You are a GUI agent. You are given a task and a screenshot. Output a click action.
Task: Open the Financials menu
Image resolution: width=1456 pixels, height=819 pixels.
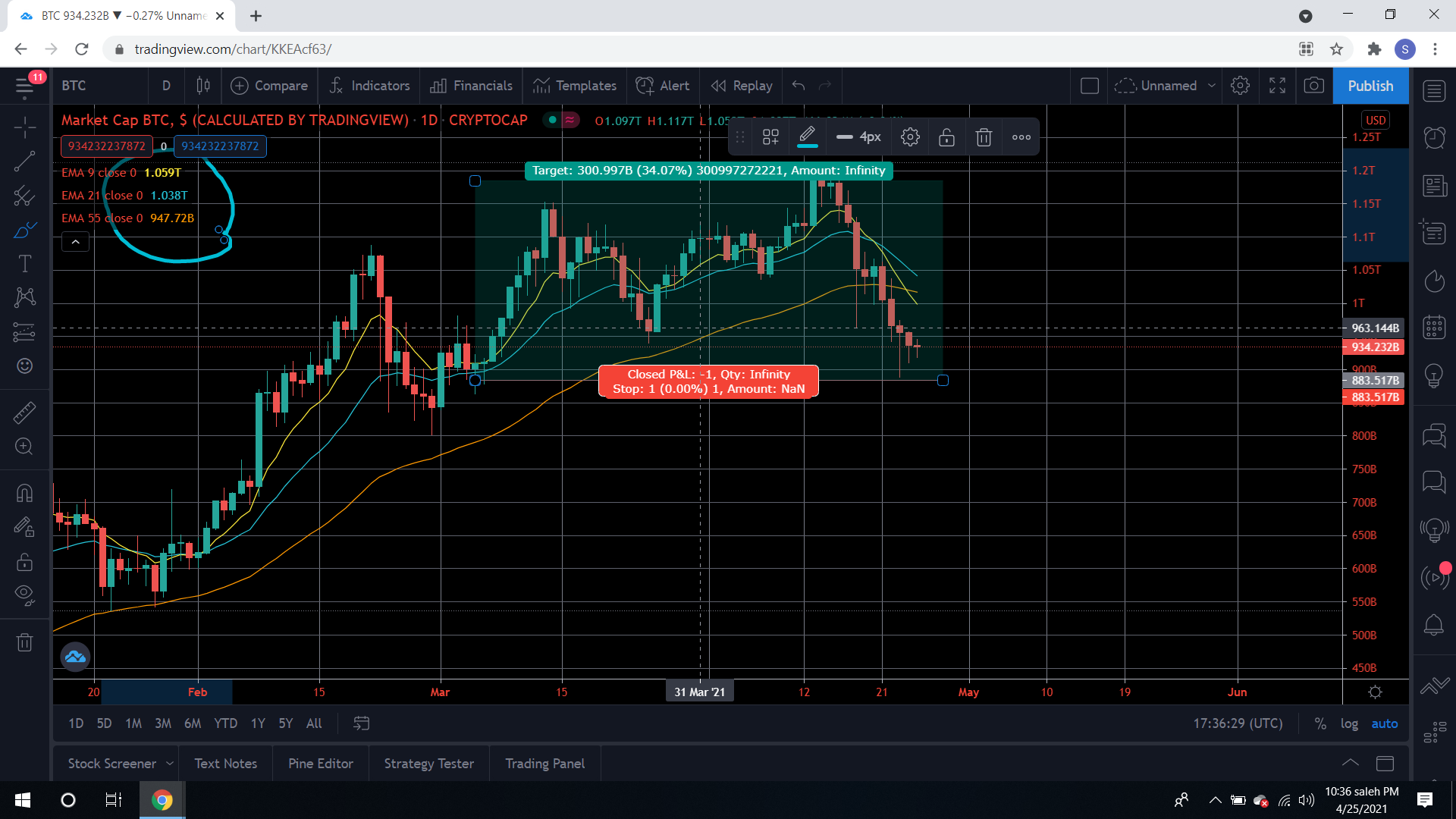pyautogui.click(x=471, y=86)
